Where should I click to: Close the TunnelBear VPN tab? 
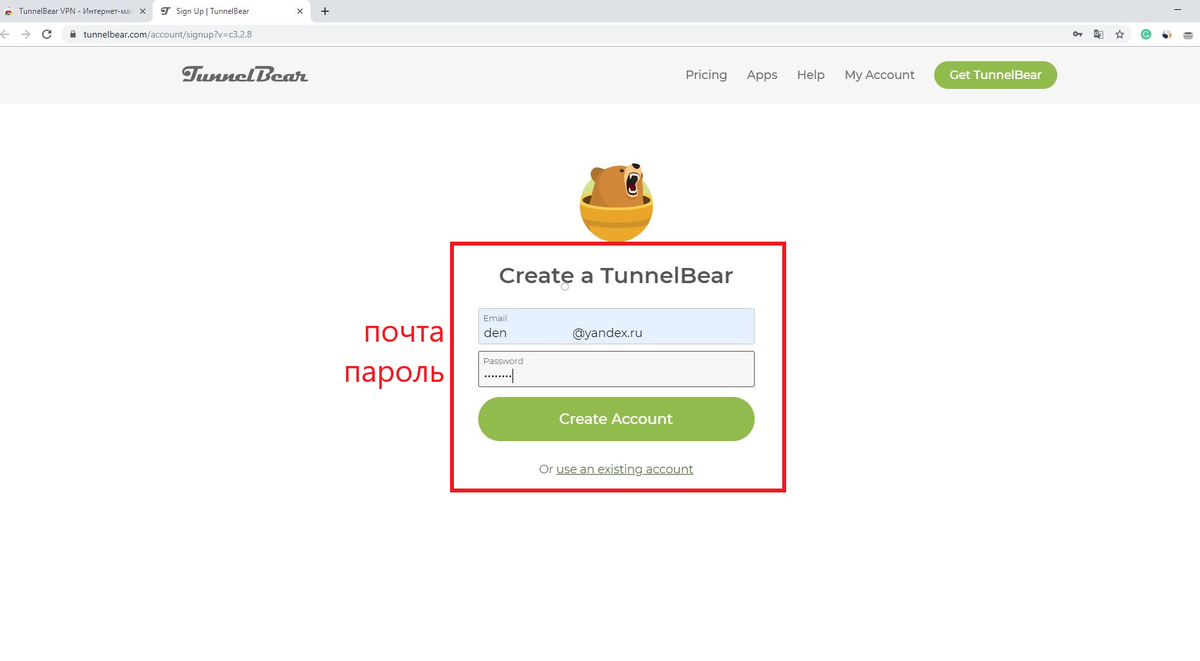(x=143, y=11)
